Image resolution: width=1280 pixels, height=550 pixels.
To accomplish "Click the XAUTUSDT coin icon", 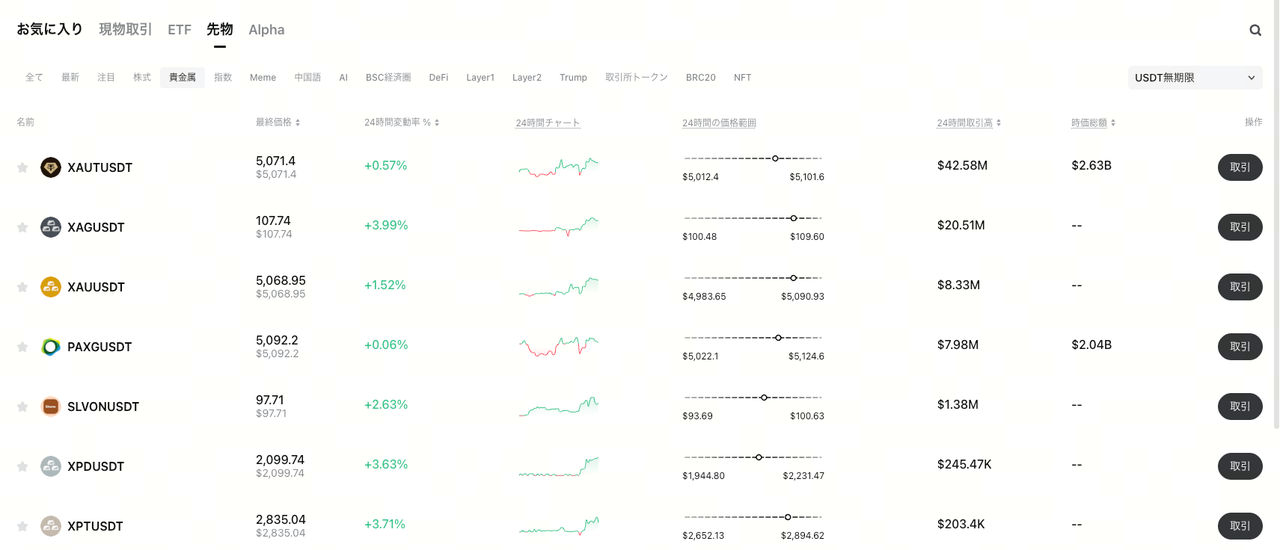I will click(51, 167).
